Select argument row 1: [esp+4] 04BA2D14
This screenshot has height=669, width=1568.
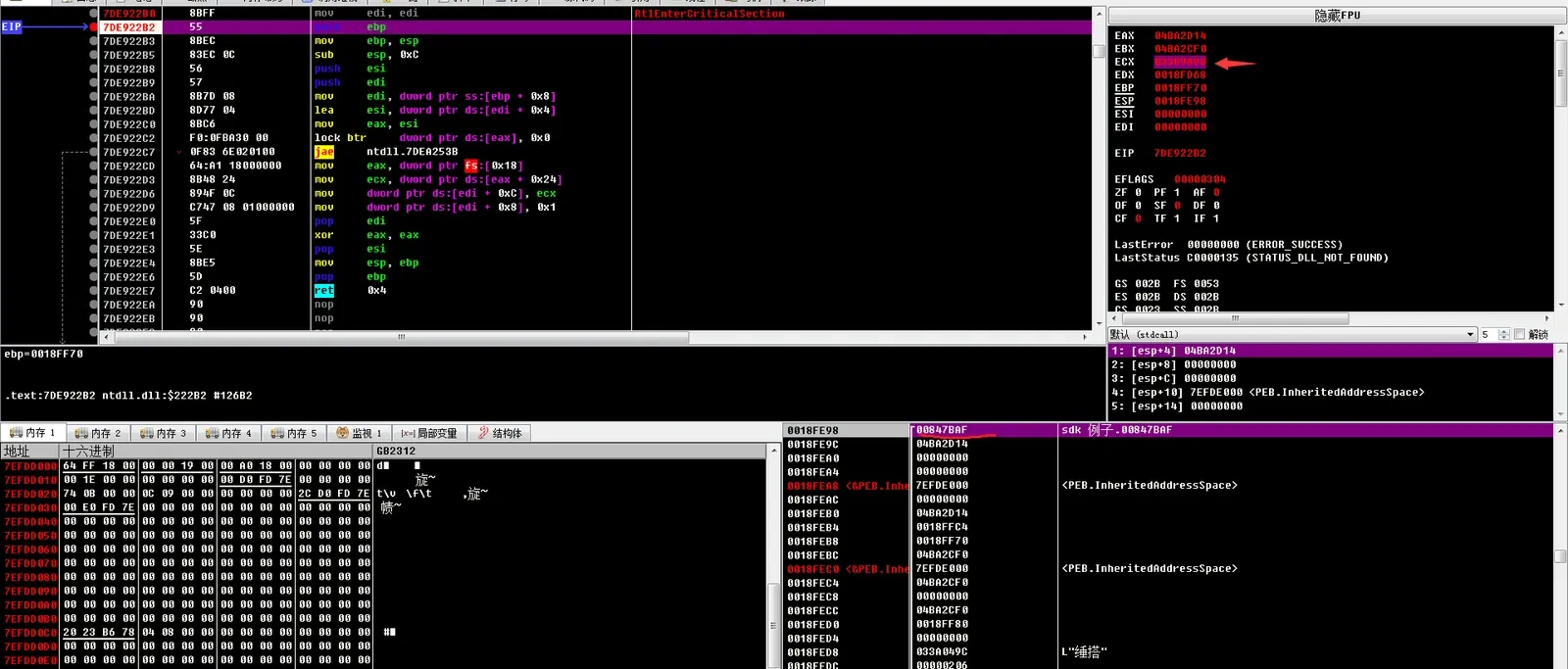pos(1331,351)
